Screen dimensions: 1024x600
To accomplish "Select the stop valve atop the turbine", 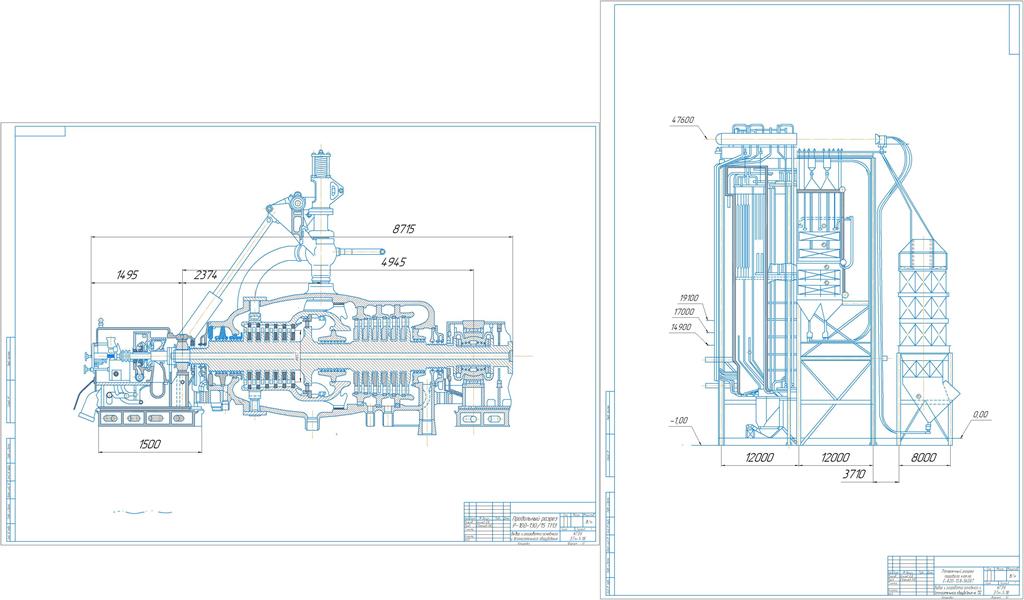I will pyautogui.click(x=322, y=170).
